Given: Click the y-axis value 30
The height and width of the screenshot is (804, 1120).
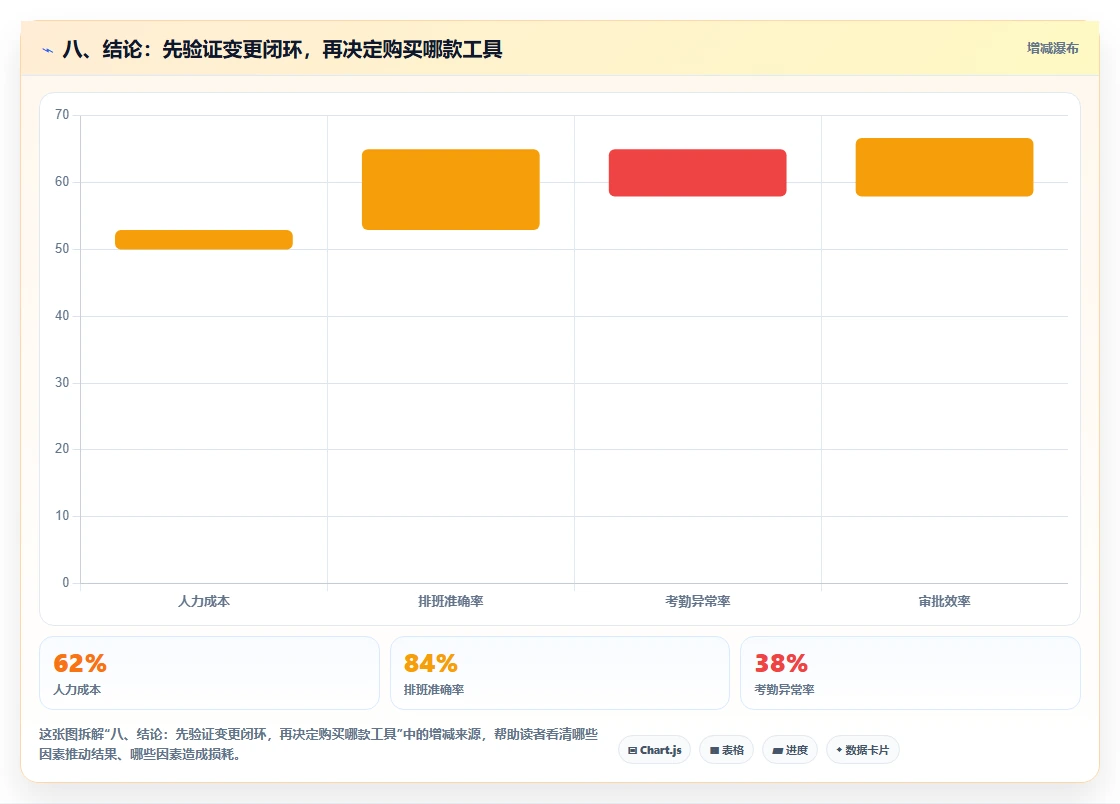Looking at the screenshot, I should click(x=62, y=382).
